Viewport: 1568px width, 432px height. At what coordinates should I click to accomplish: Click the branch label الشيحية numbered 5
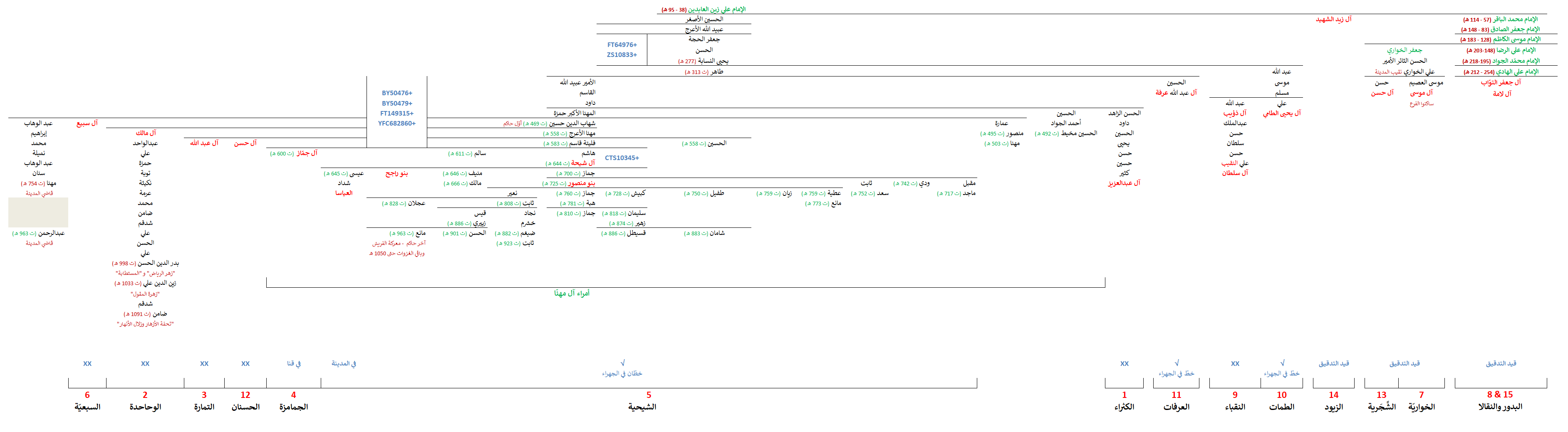click(642, 407)
